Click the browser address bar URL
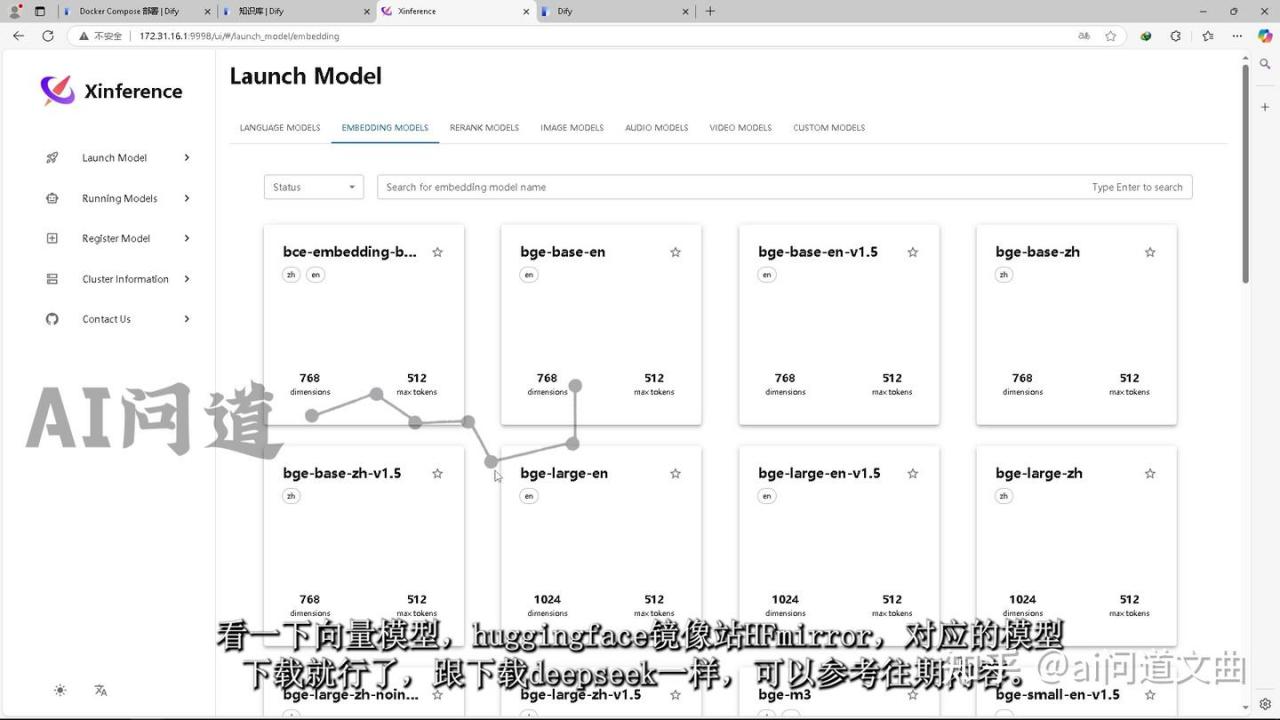Image resolution: width=1280 pixels, height=720 pixels. tap(239, 36)
